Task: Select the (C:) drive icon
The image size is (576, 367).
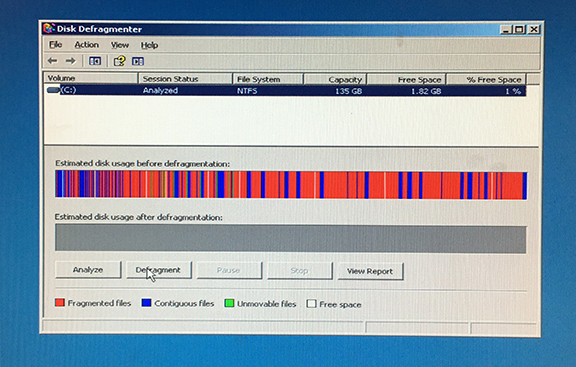Action: (53, 90)
